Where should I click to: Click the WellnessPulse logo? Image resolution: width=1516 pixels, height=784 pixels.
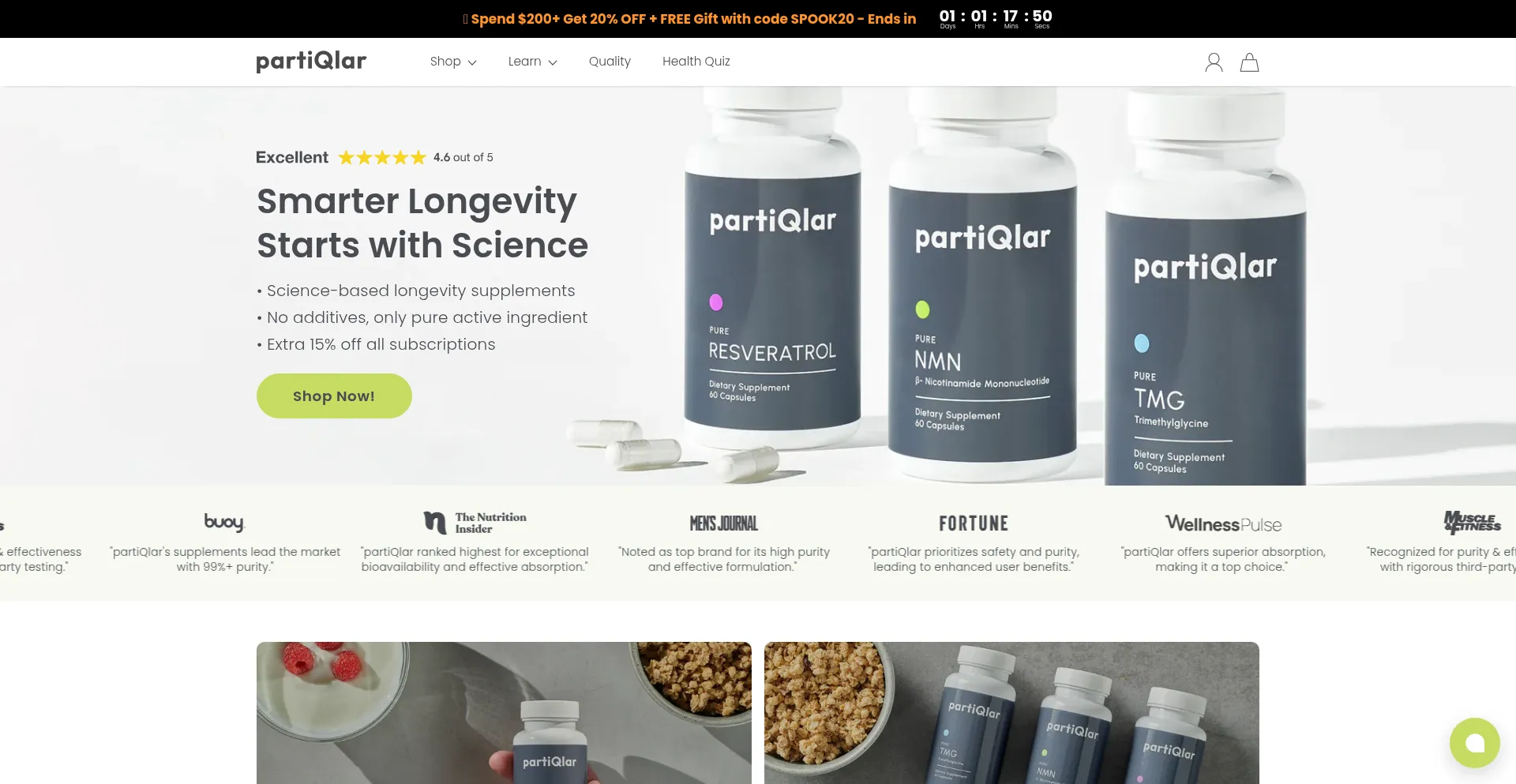(x=1223, y=524)
